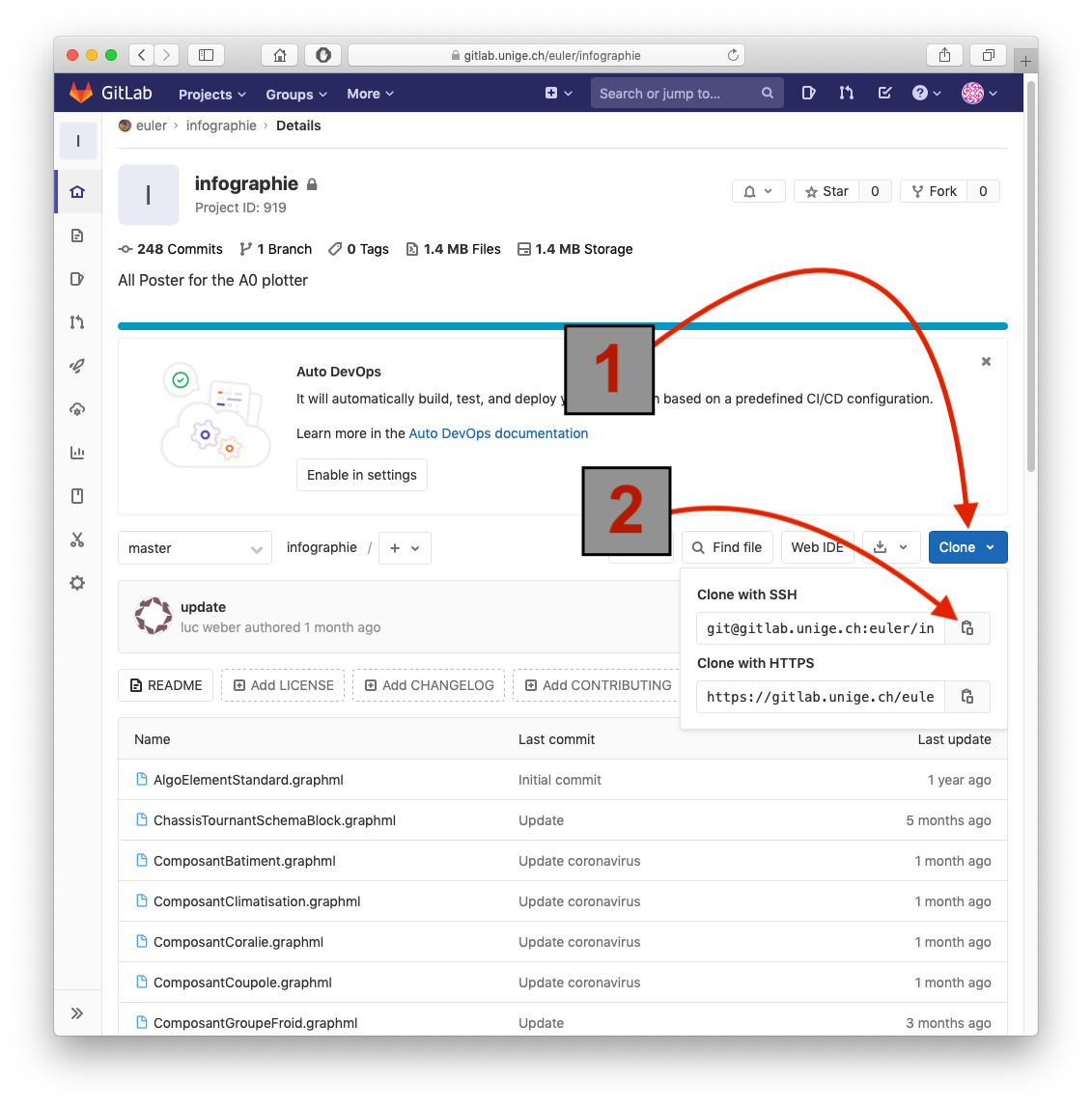
Task: Click the Enable in settings button
Action: [x=361, y=475]
